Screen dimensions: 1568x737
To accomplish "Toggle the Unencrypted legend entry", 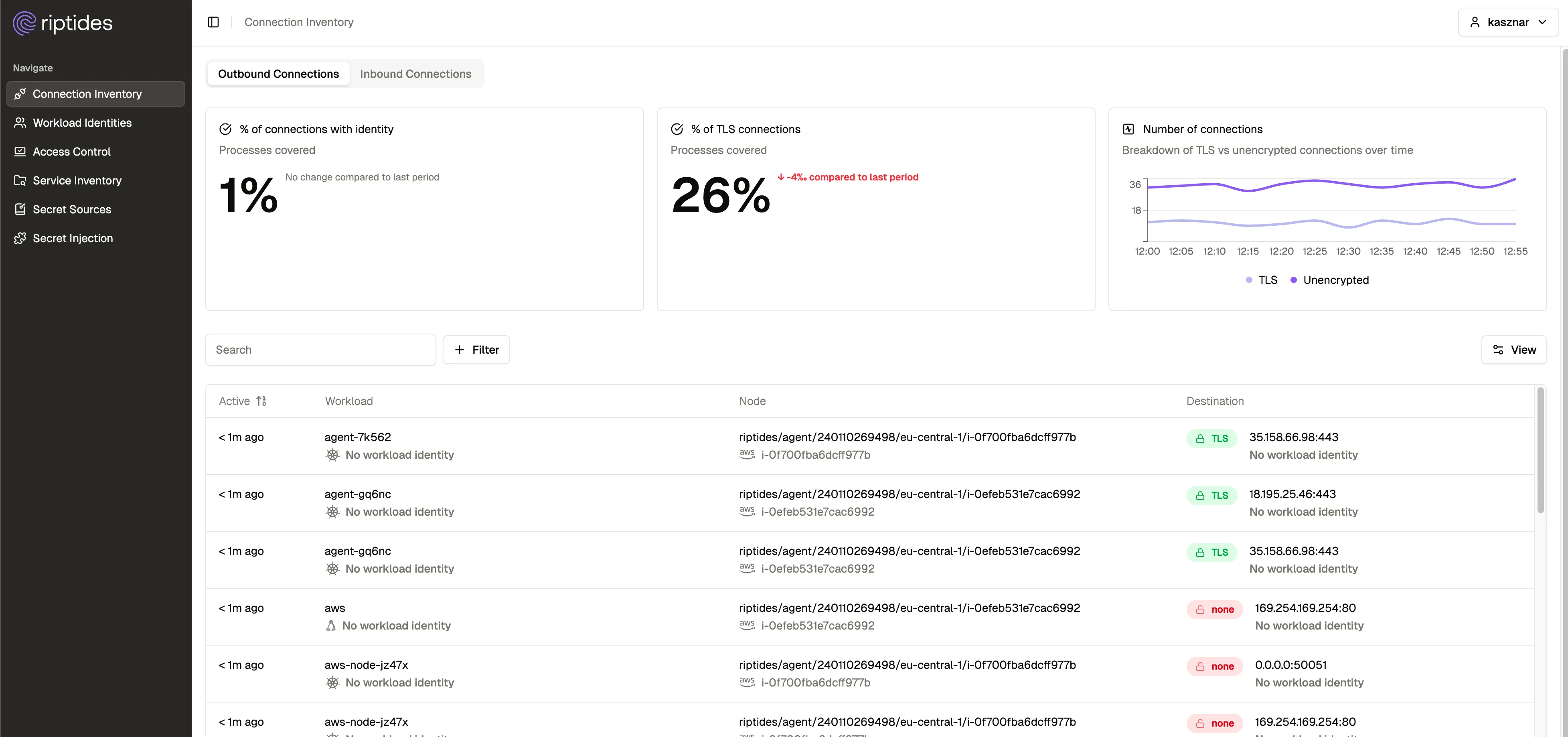I will (1329, 280).
